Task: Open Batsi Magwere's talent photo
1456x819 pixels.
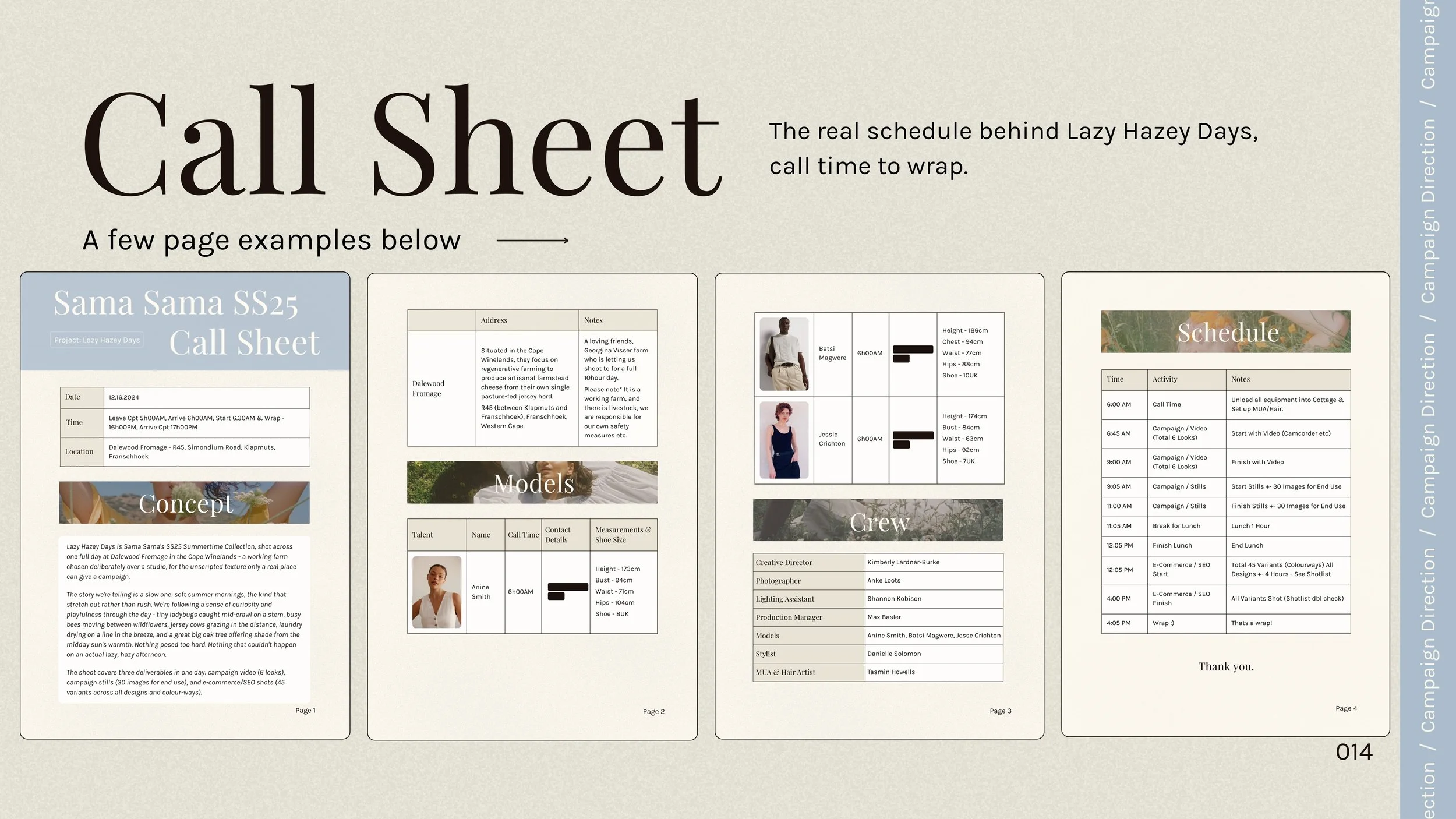Action: tap(784, 354)
